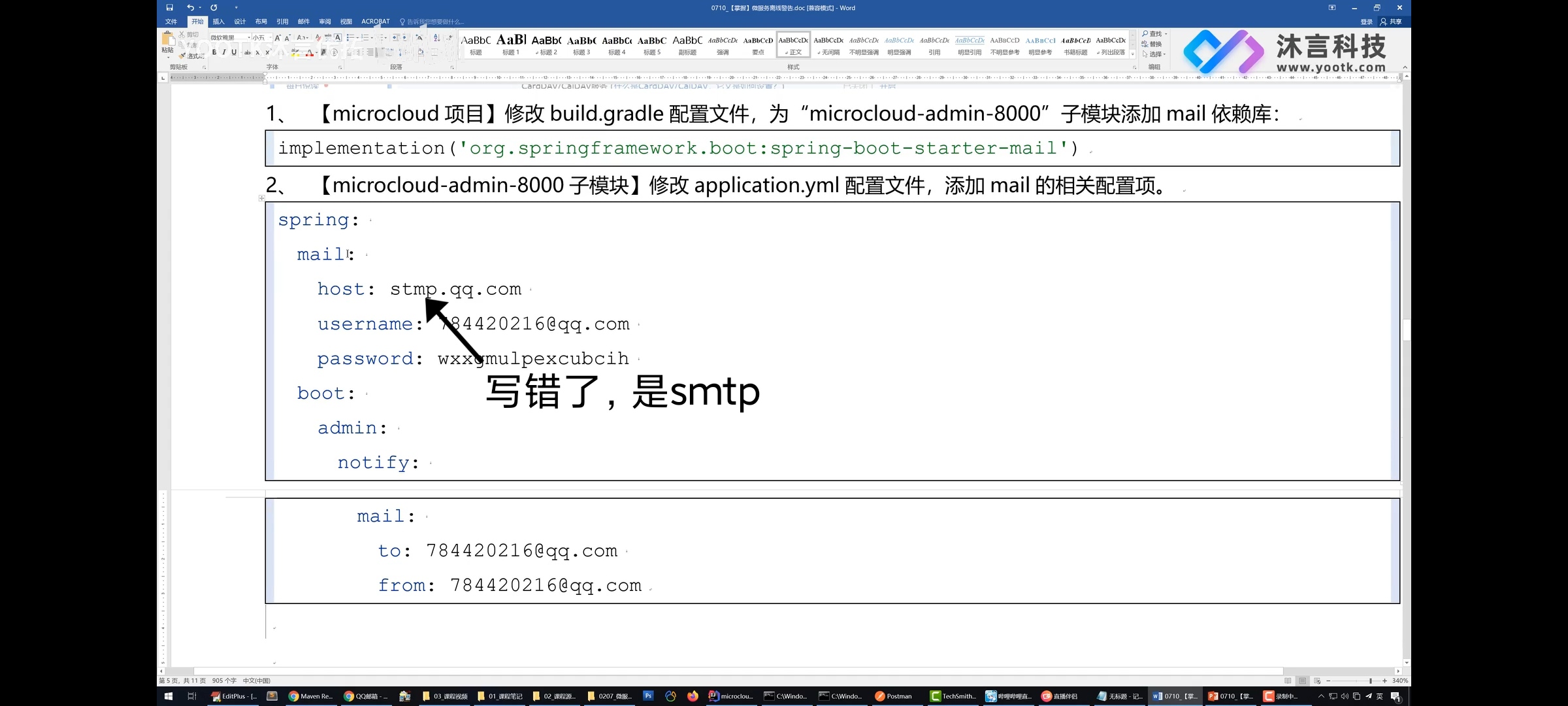Click the font color red swatch button
Screen dimensions: 1568x706
coord(309,52)
